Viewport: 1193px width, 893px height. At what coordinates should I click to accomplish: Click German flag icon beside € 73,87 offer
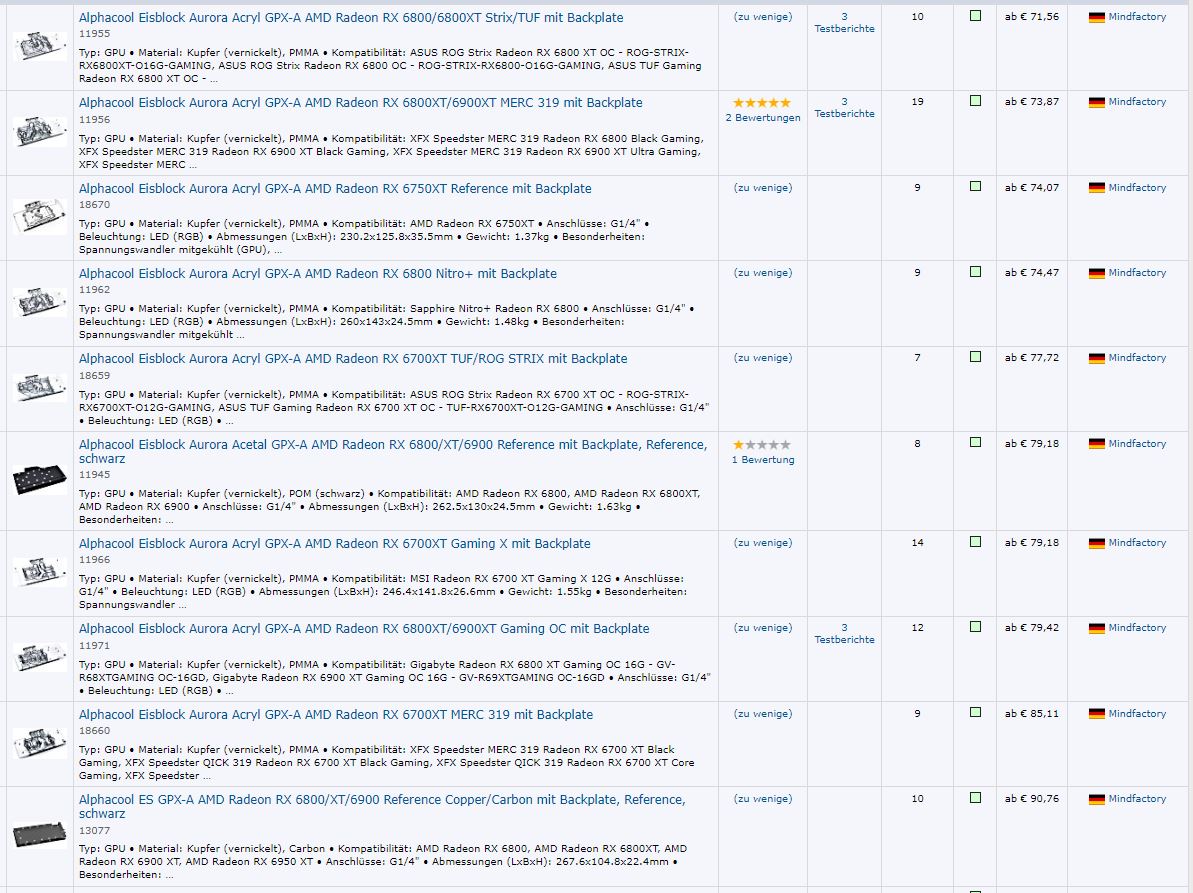(x=1096, y=103)
